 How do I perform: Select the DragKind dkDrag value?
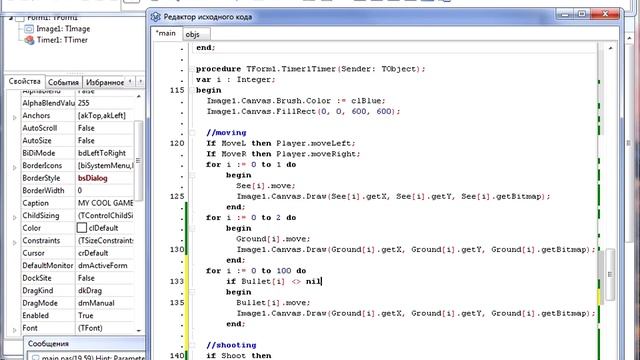pos(105,291)
